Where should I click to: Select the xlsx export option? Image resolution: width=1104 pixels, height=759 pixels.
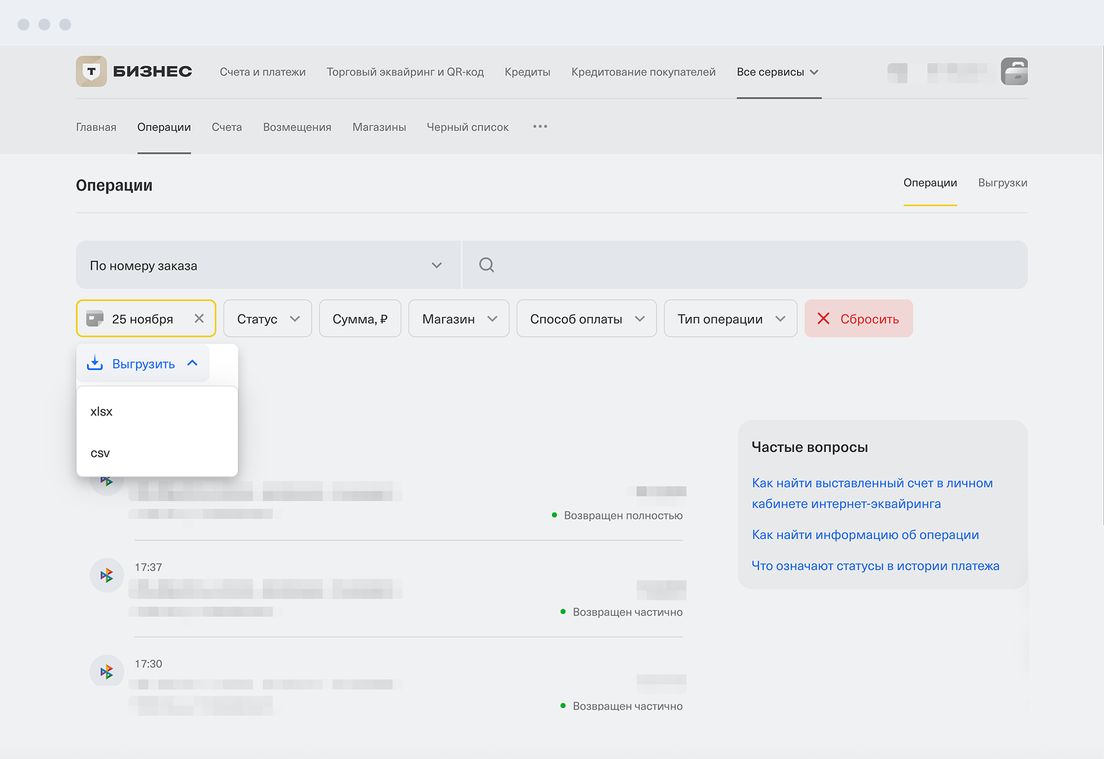(x=157, y=412)
